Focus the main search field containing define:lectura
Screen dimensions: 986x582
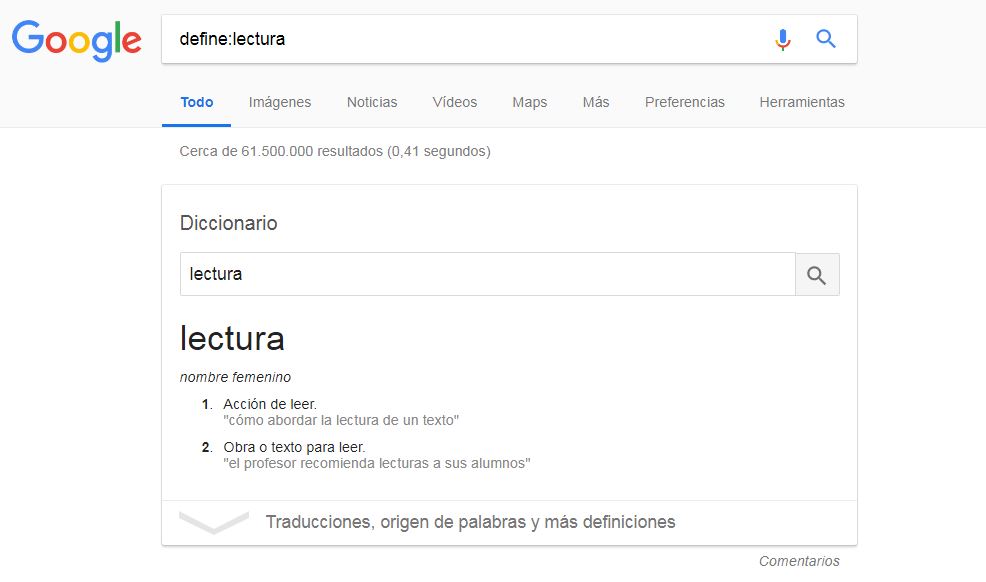pos(460,39)
